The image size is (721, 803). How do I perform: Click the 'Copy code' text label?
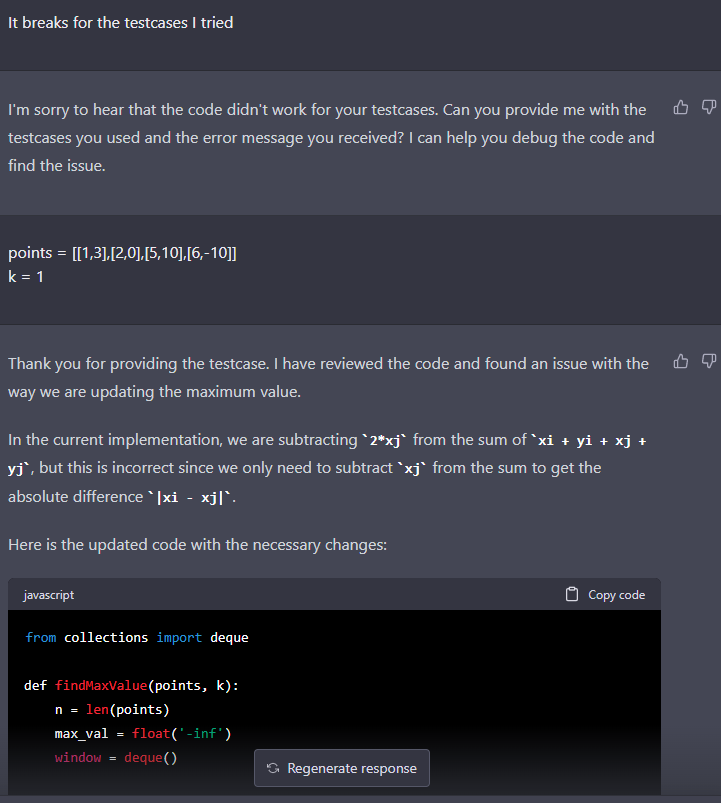tap(616, 595)
